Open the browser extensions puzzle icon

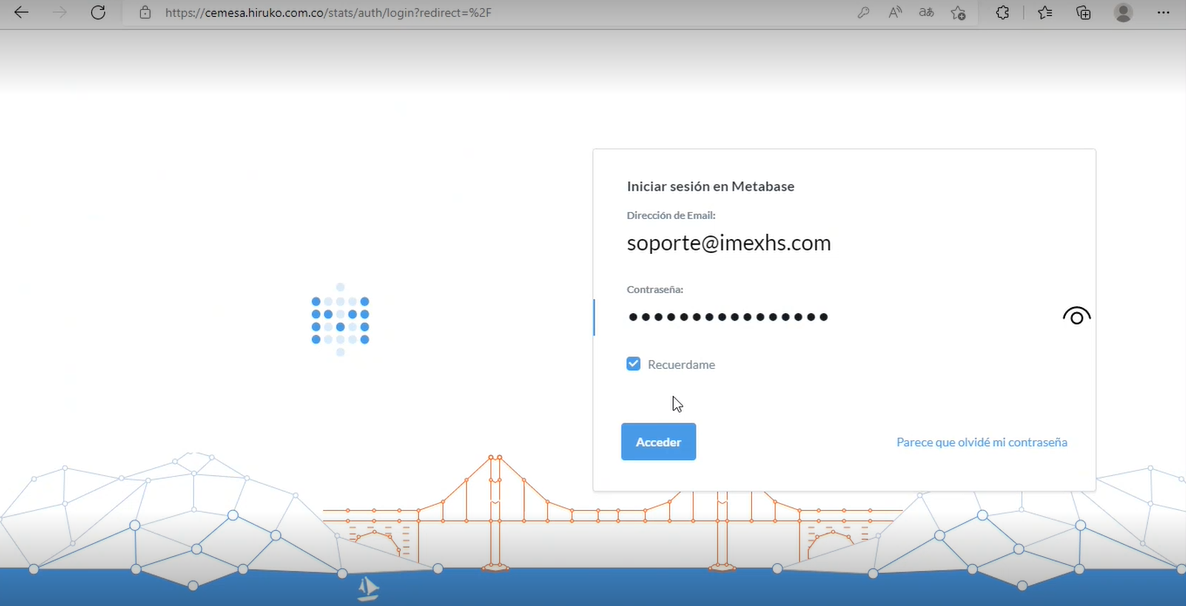click(x=1002, y=13)
